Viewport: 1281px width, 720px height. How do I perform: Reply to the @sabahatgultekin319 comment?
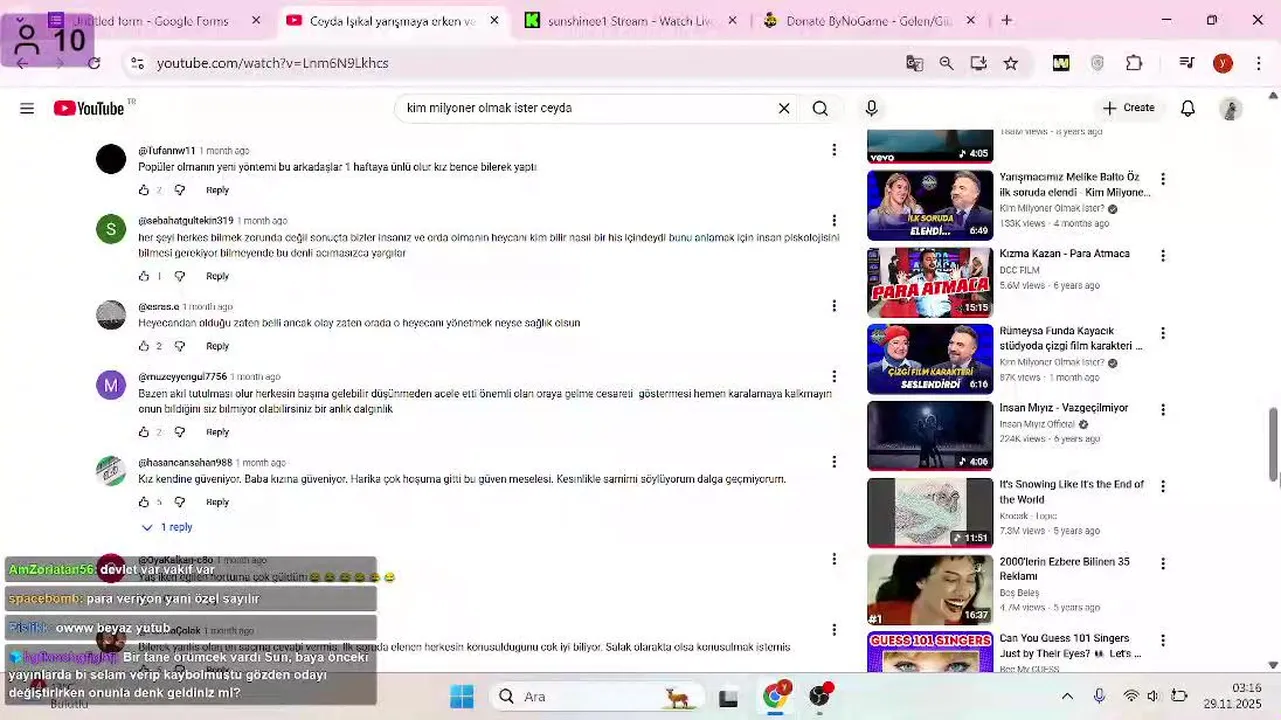(217, 276)
